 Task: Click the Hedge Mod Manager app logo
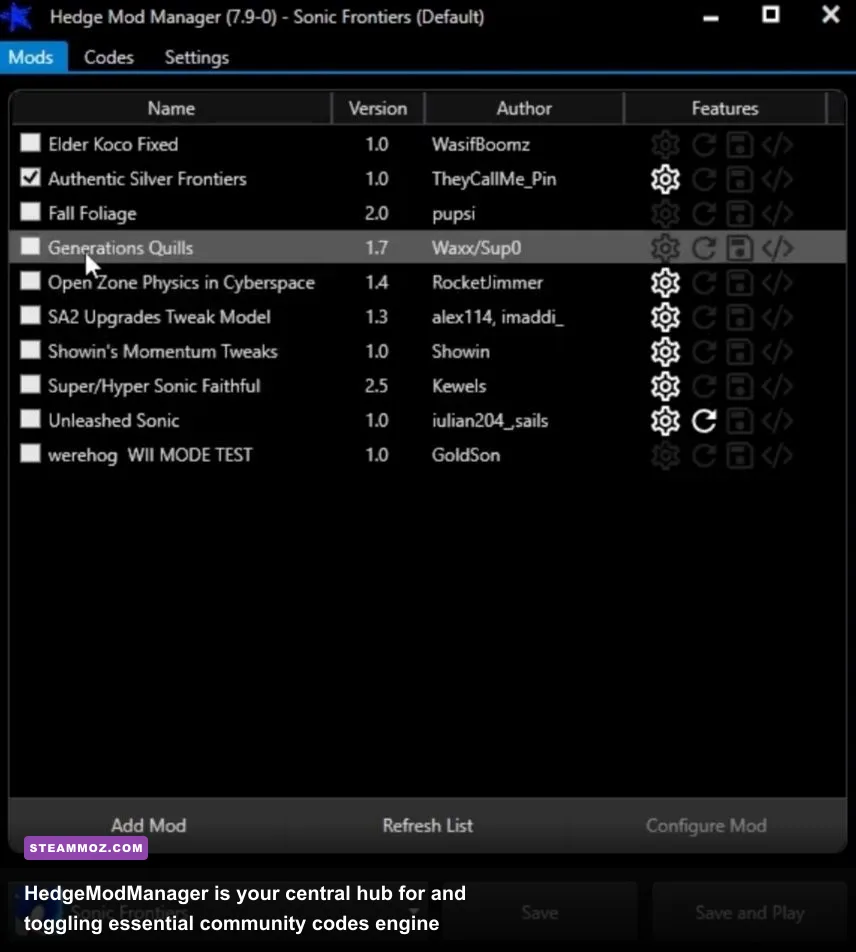(x=17, y=16)
